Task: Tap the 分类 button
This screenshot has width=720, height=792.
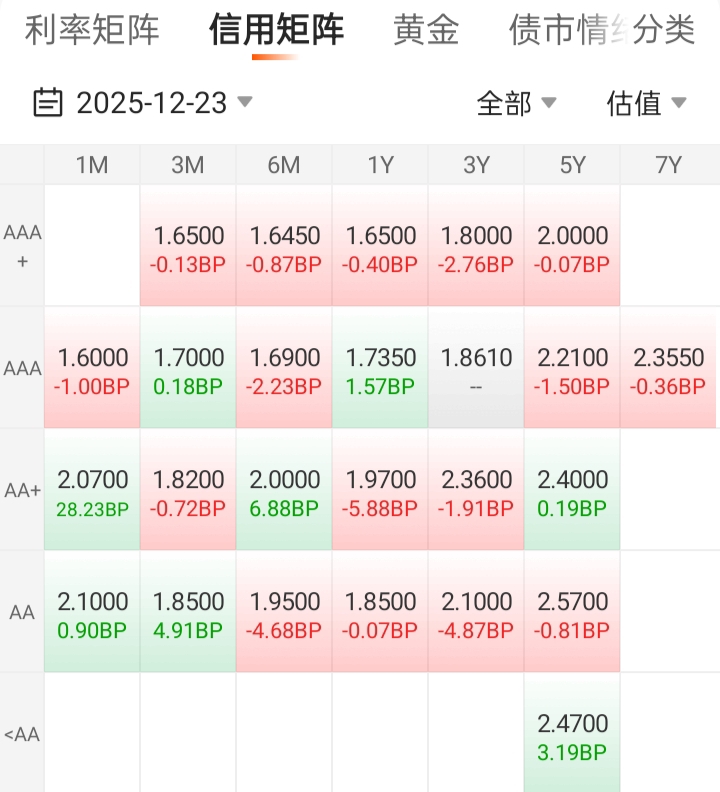Action: tap(664, 30)
